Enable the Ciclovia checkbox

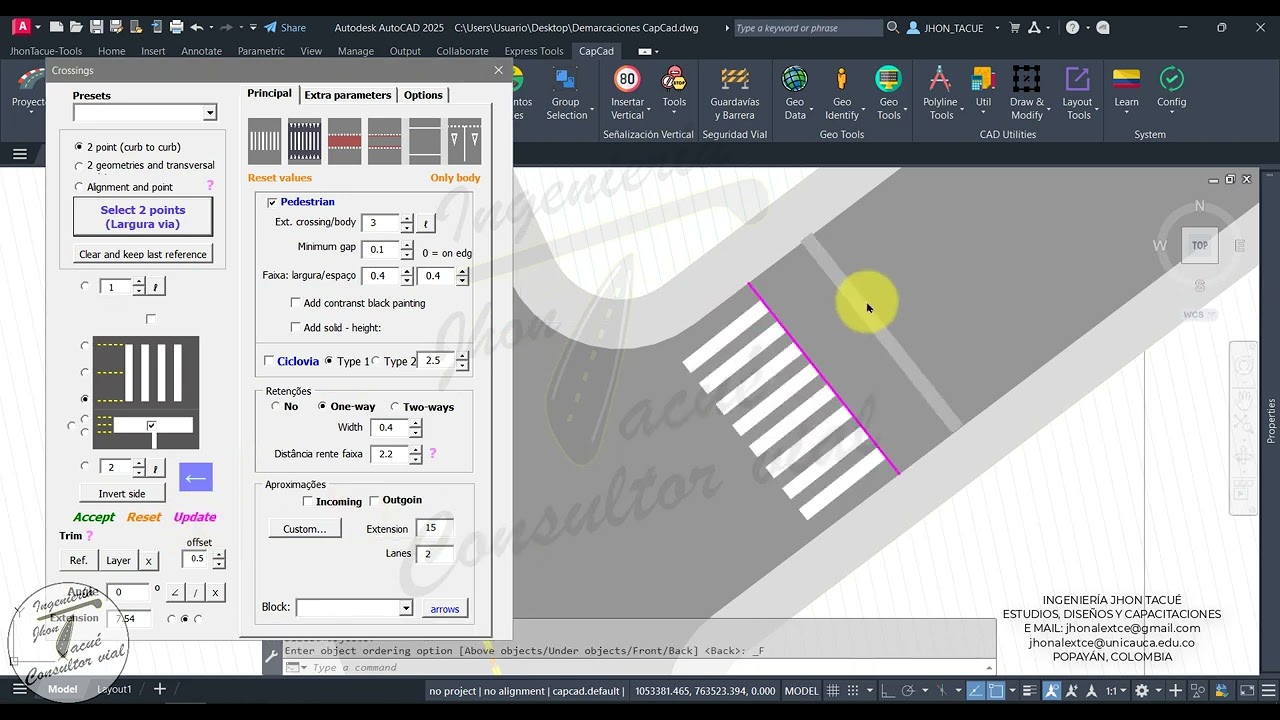click(x=269, y=361)
